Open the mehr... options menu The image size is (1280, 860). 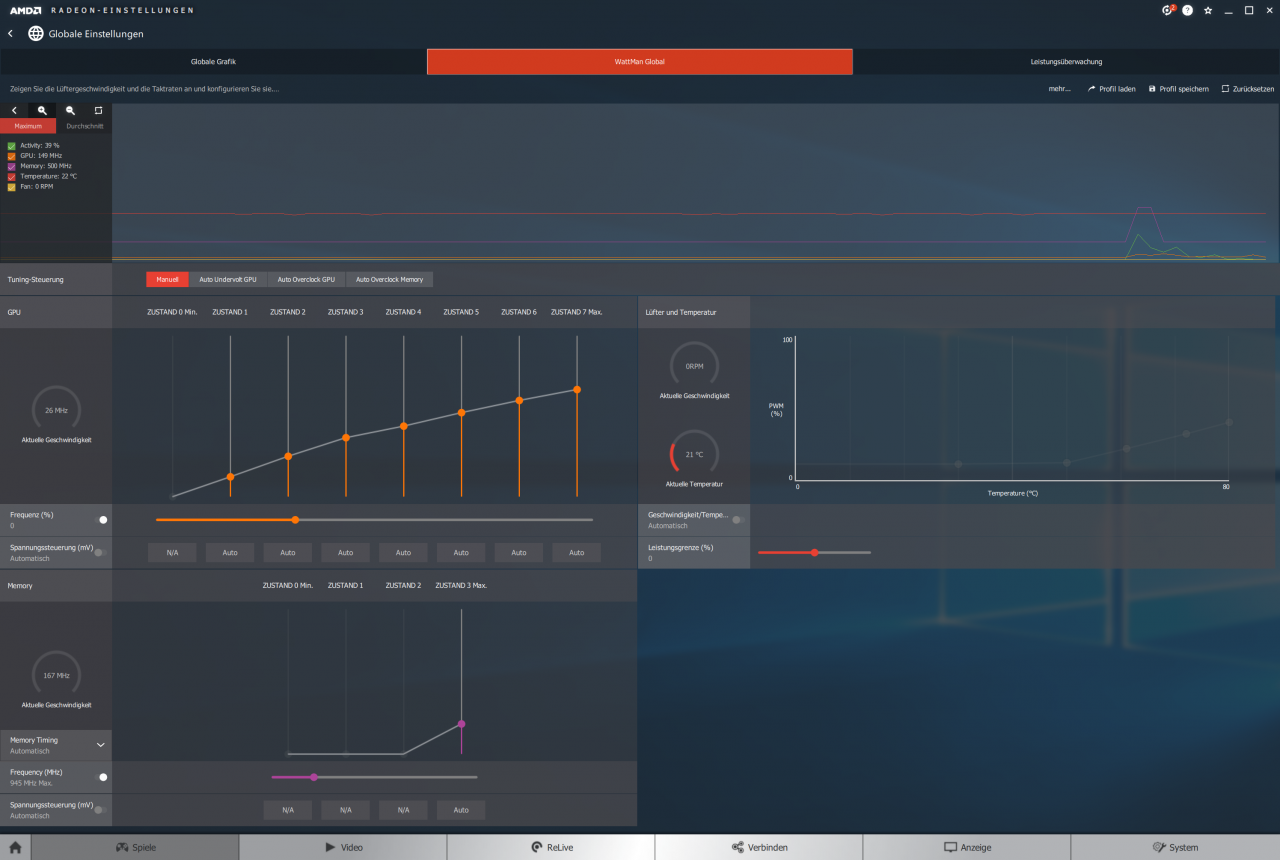pyautogui.click(x=1060, y=89)
